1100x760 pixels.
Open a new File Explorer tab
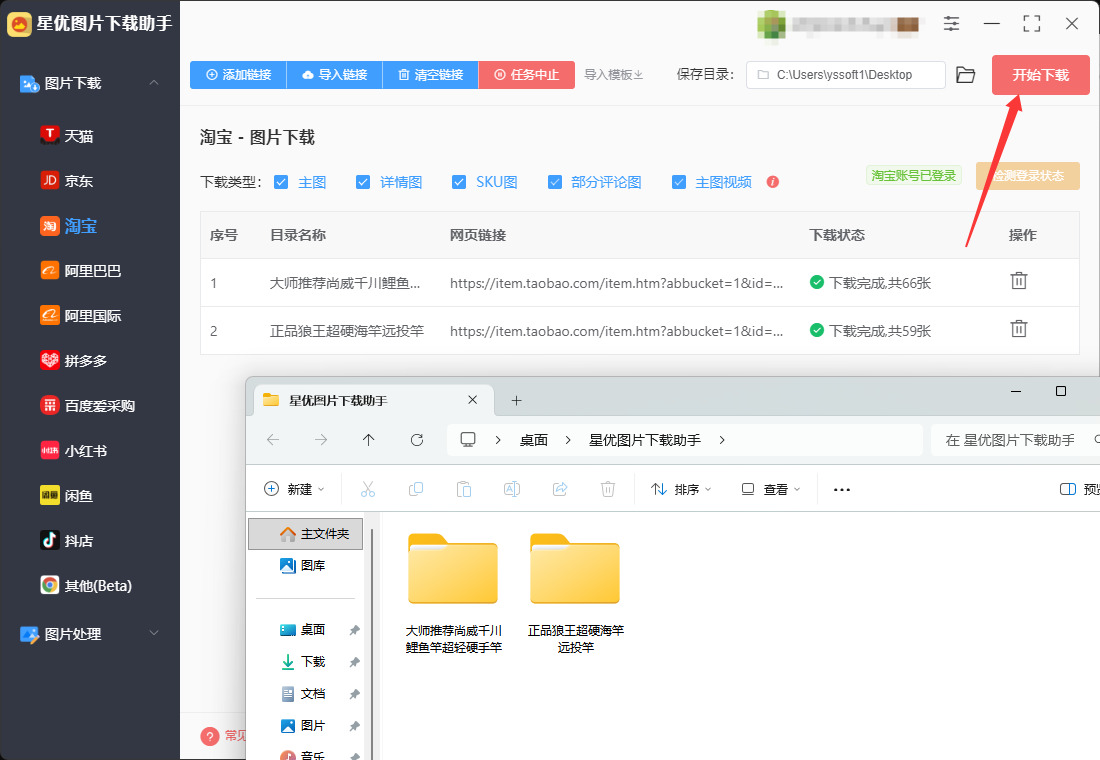pyautogui.click(x=516, y=401)
